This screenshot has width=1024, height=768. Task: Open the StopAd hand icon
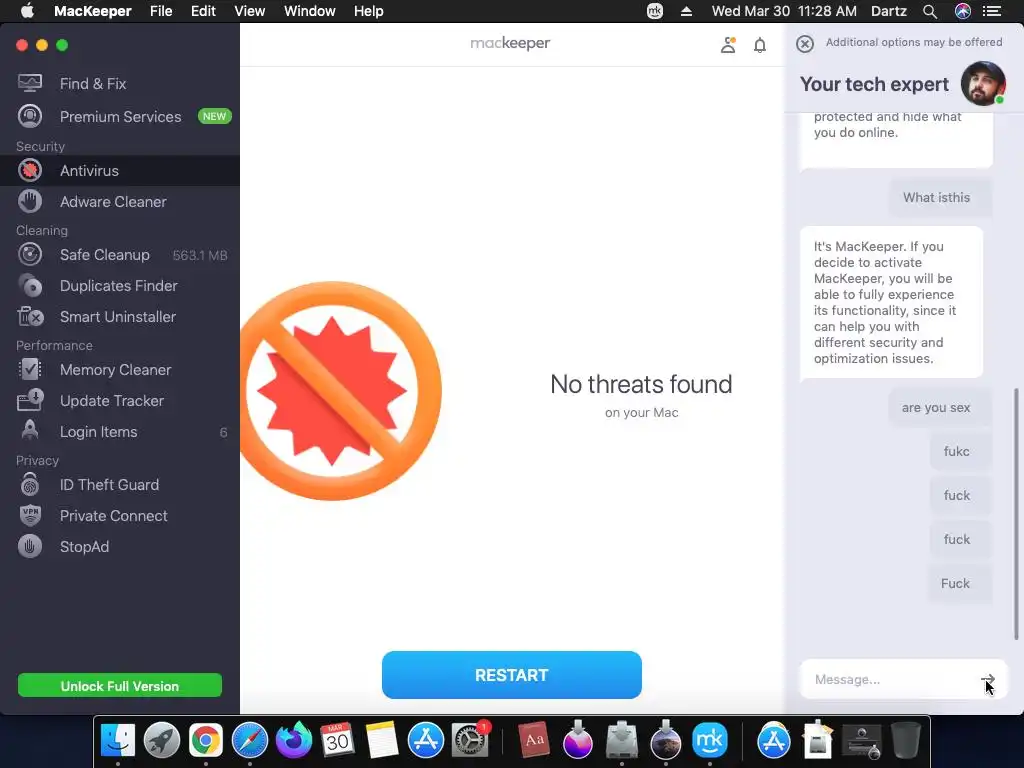(x=30, y=547)
